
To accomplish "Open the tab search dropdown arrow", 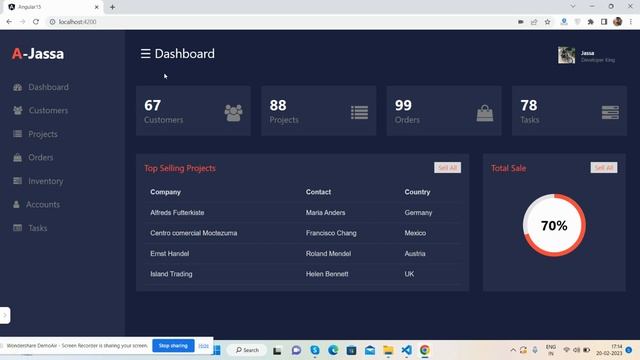I will pyautogui.click(x=573, y=7).
